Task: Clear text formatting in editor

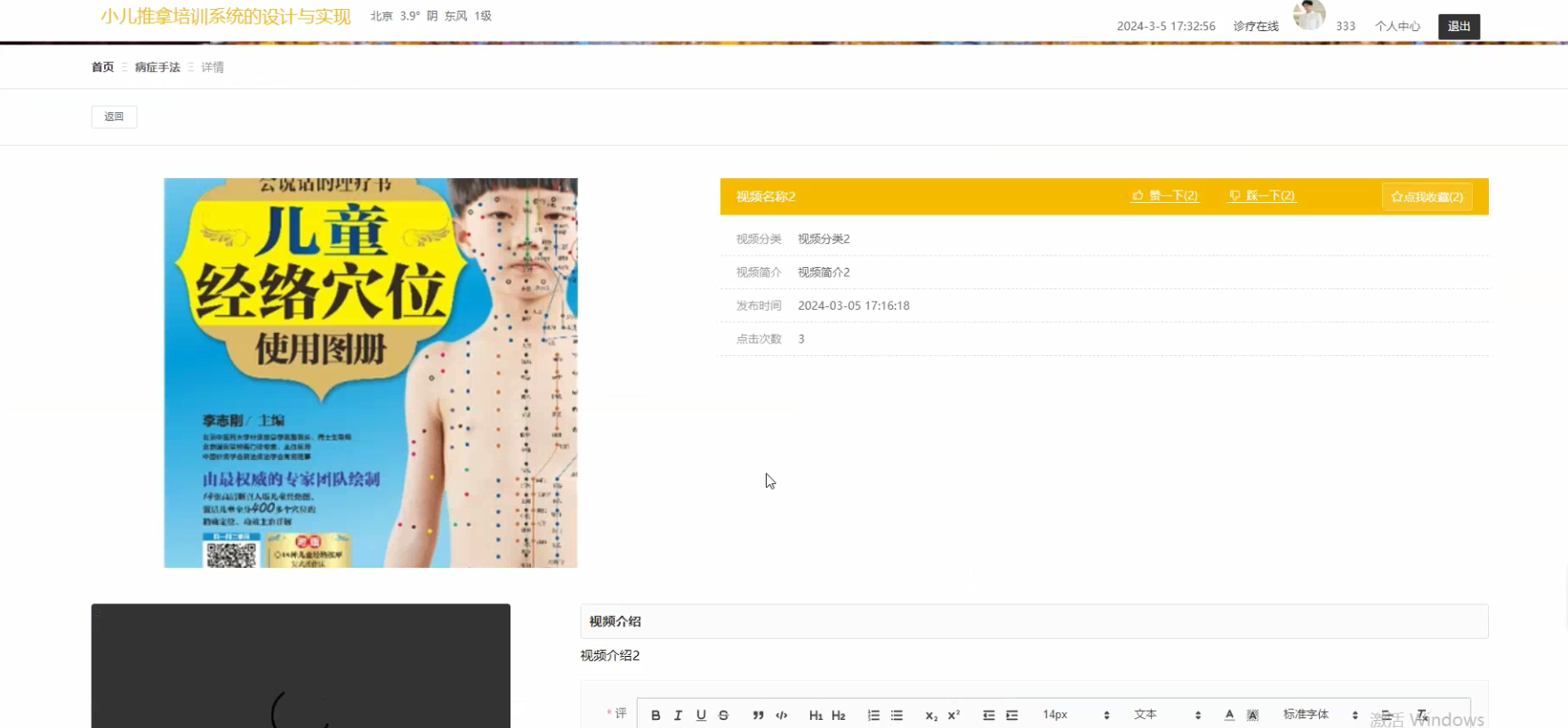Action: [1422, 715]
